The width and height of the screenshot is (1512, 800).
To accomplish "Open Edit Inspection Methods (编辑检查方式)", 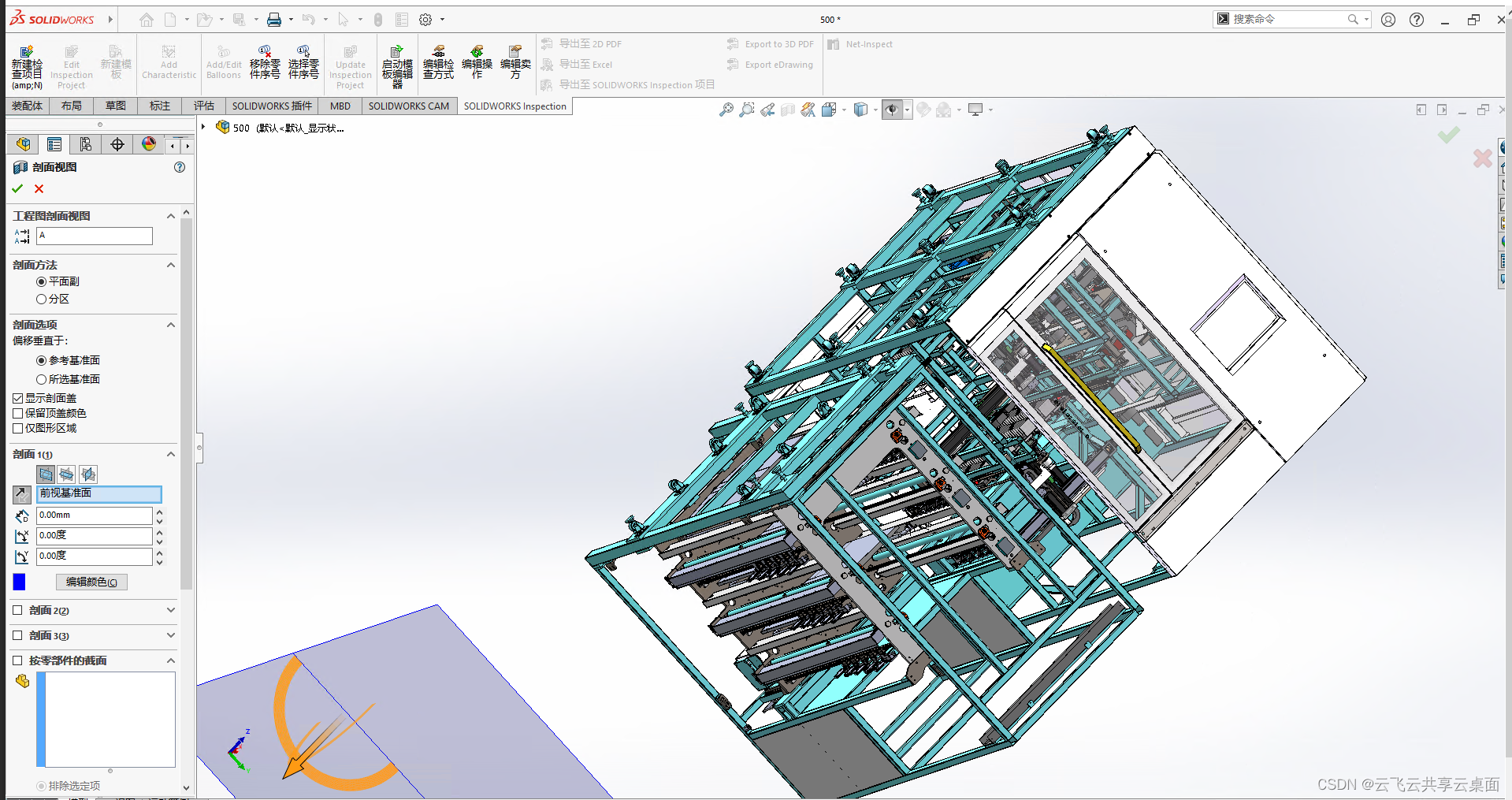I will pos(438,63).
